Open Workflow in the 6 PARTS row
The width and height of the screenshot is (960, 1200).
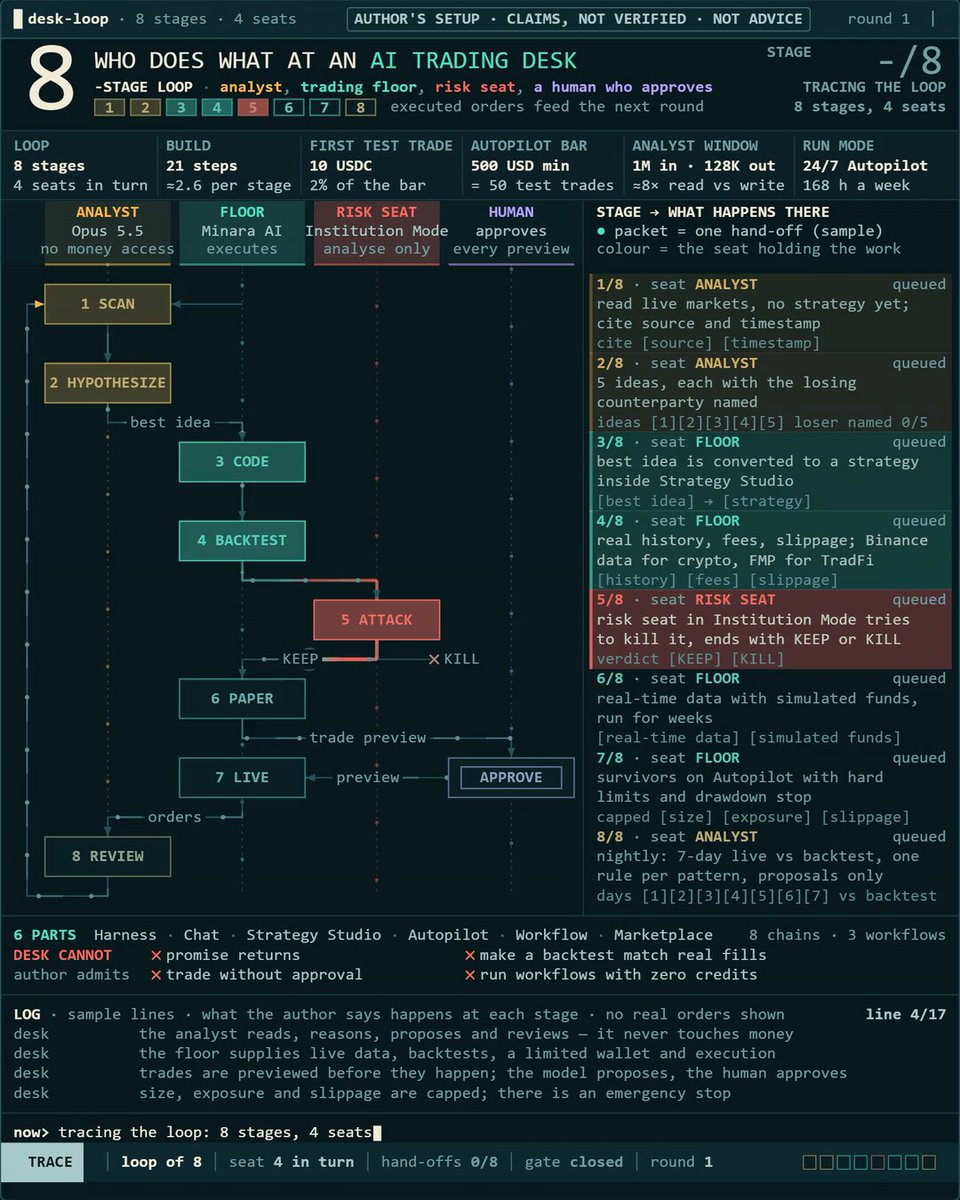(551, 935)
